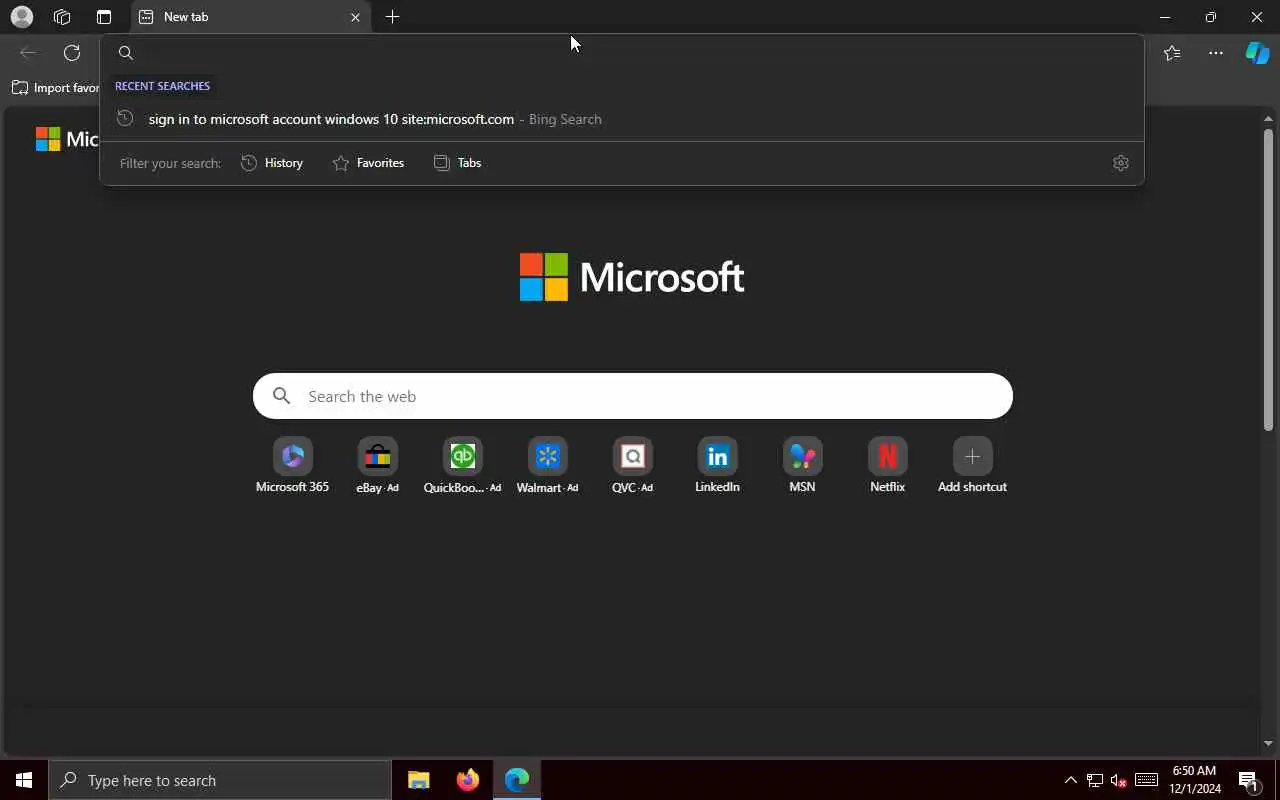This screenshot has width=1280, height=800.
Task: Click the scrollbar down arrow
Action: click(x=1268, y=743)
